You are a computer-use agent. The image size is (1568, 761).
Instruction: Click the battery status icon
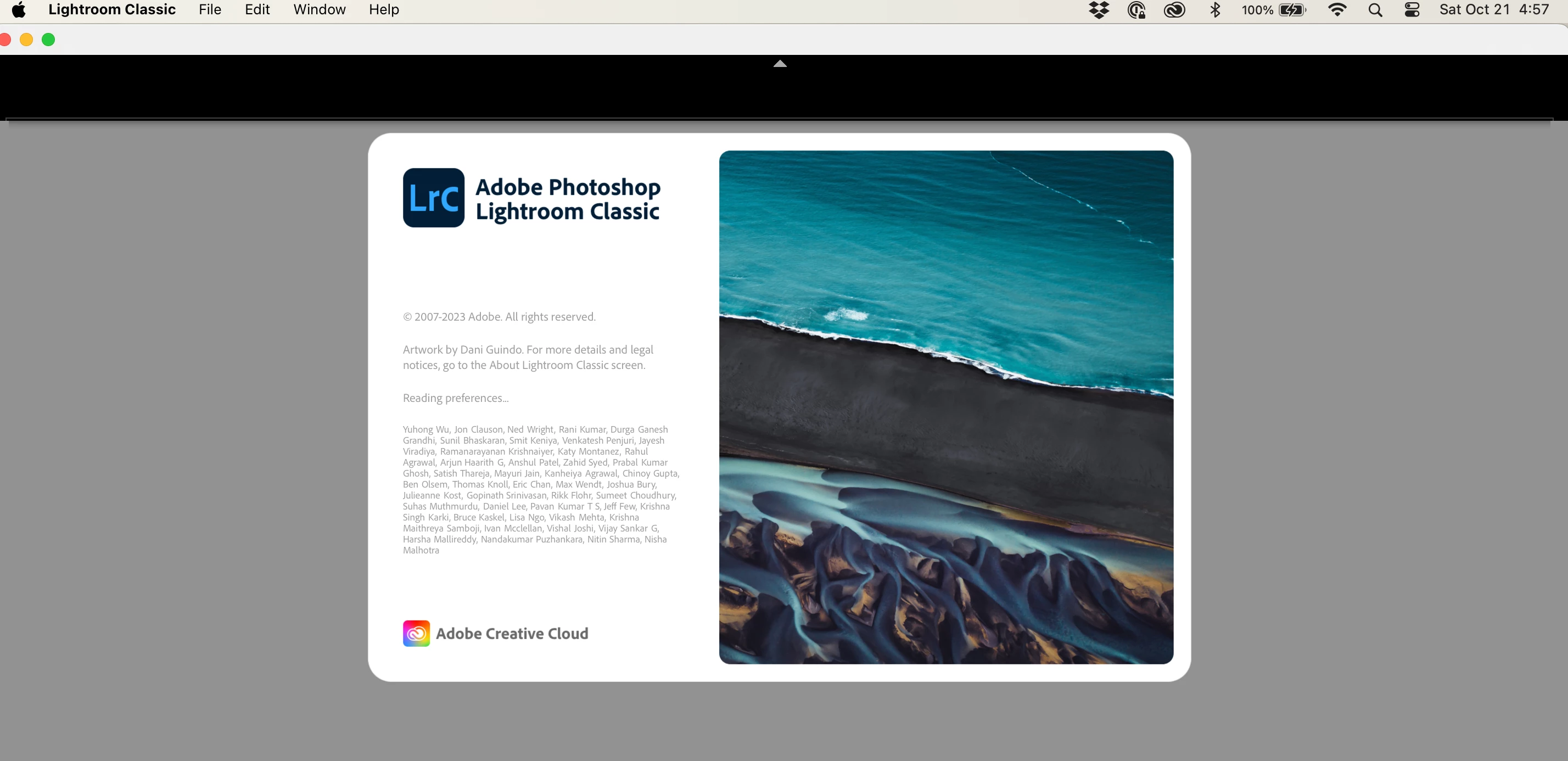tap(1292, 10)
